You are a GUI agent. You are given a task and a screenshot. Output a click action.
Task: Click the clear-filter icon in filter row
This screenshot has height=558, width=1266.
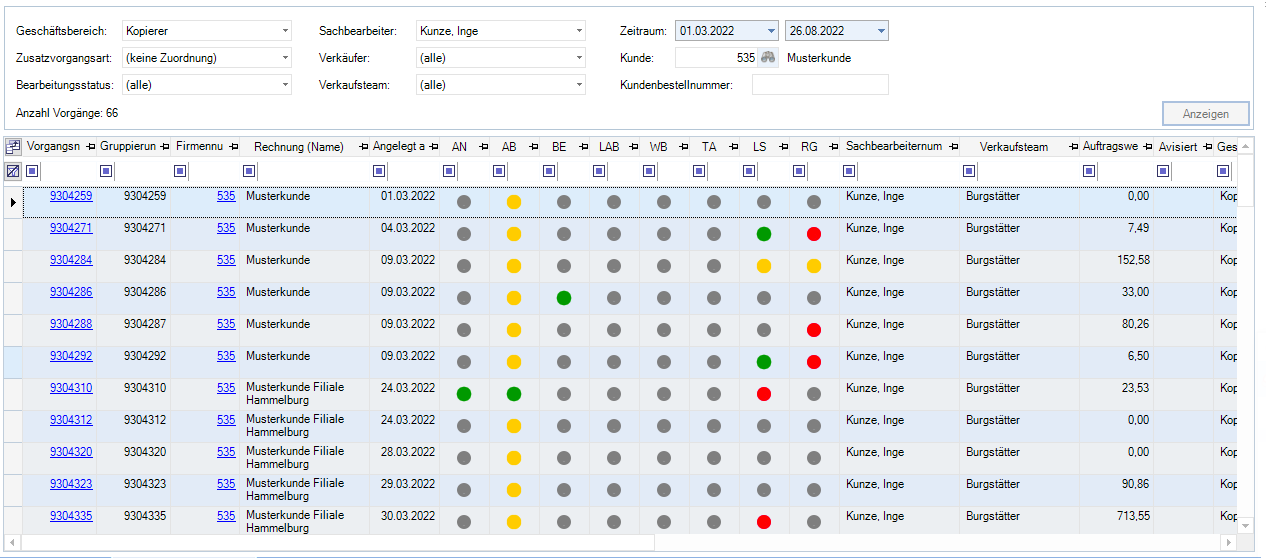[x=13, y=171]
